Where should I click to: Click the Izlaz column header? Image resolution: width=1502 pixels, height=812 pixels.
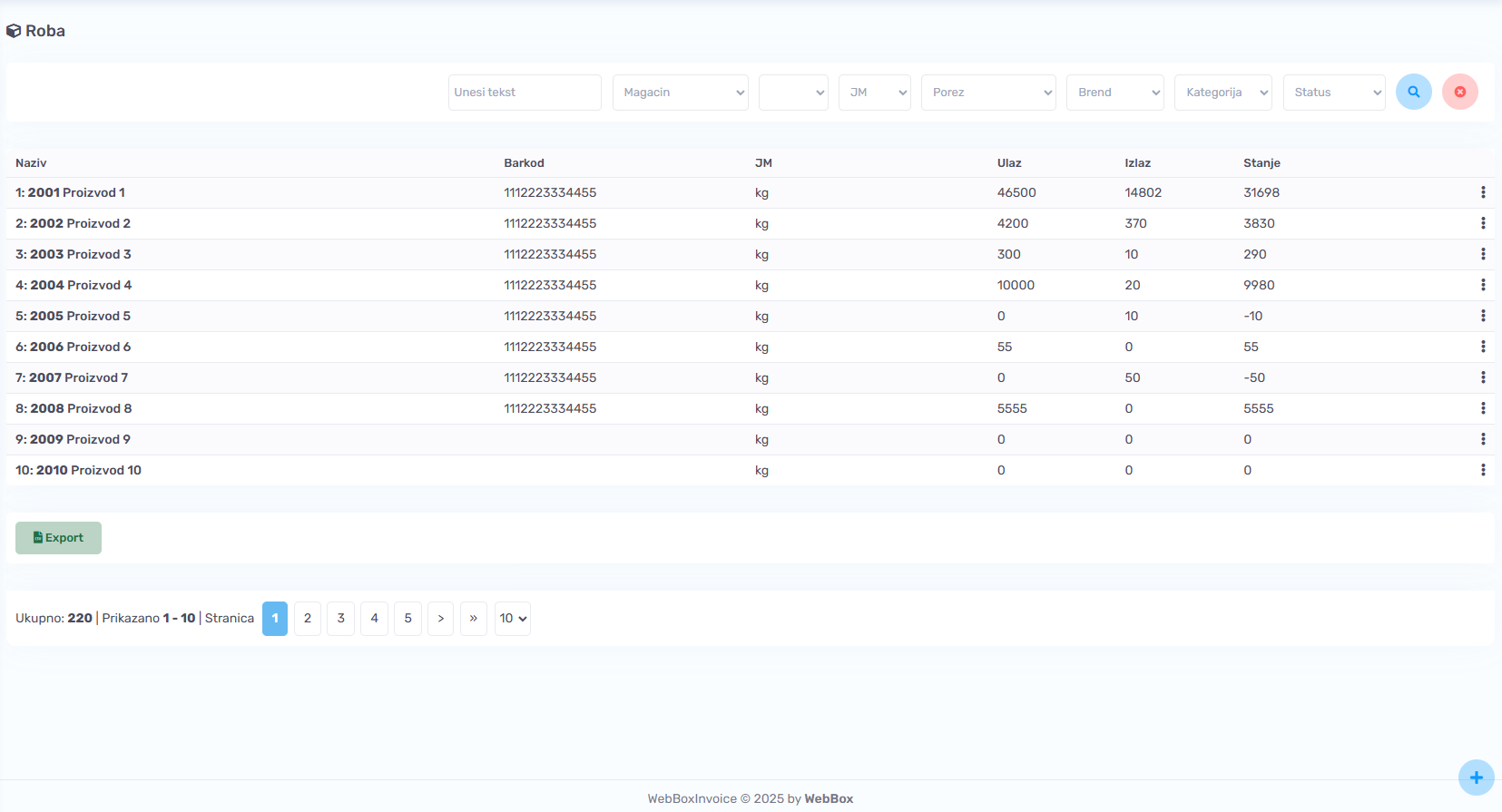point(1137,163)
